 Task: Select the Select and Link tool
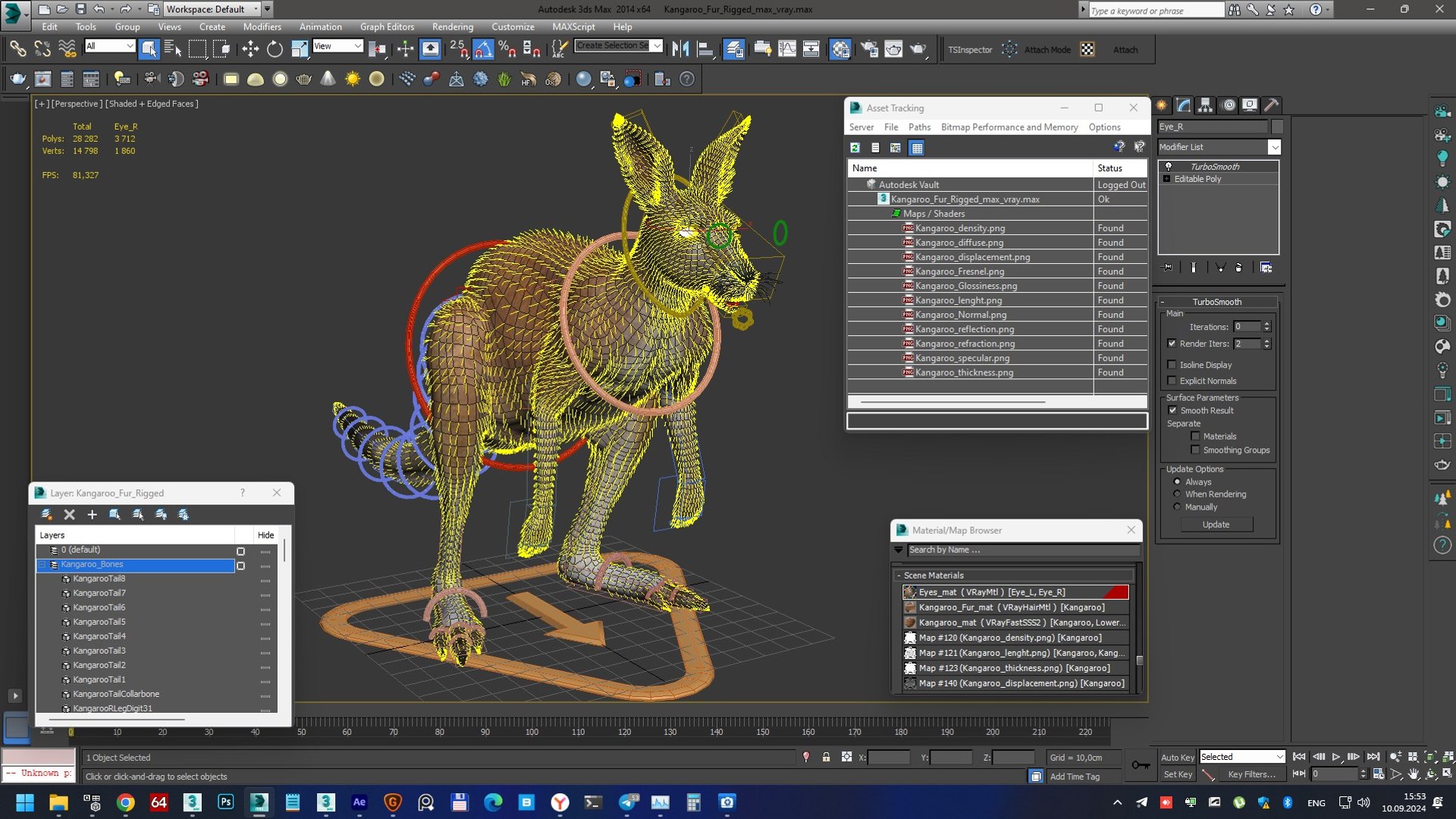click(17, 49)
